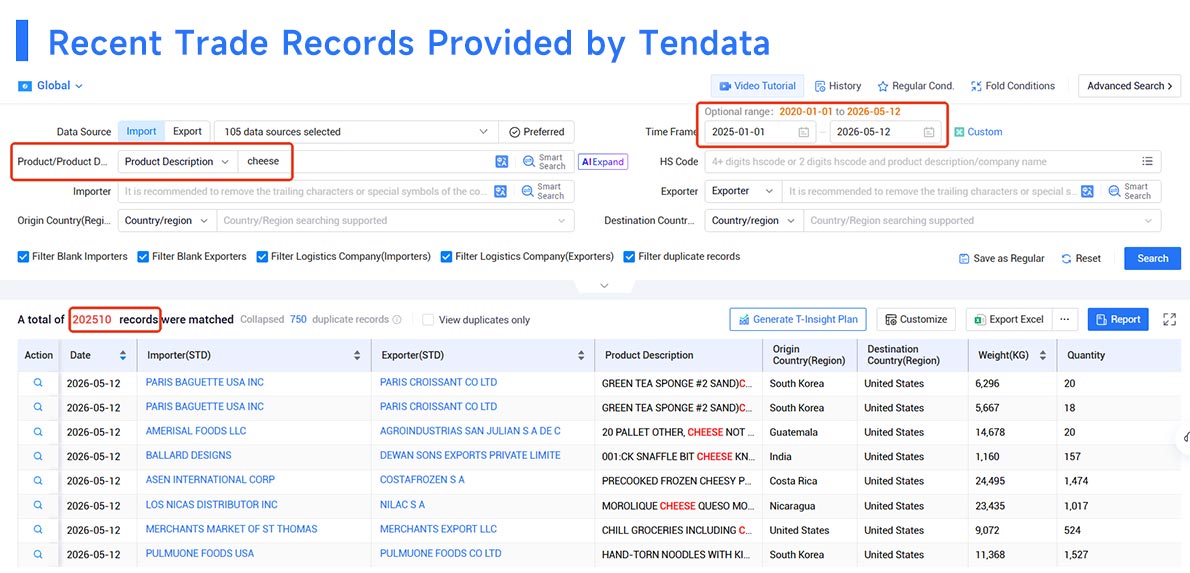Screen dimensions: 1190x573
Task: Click Smart Search beside Exporter field
Action: [1130, 191]
